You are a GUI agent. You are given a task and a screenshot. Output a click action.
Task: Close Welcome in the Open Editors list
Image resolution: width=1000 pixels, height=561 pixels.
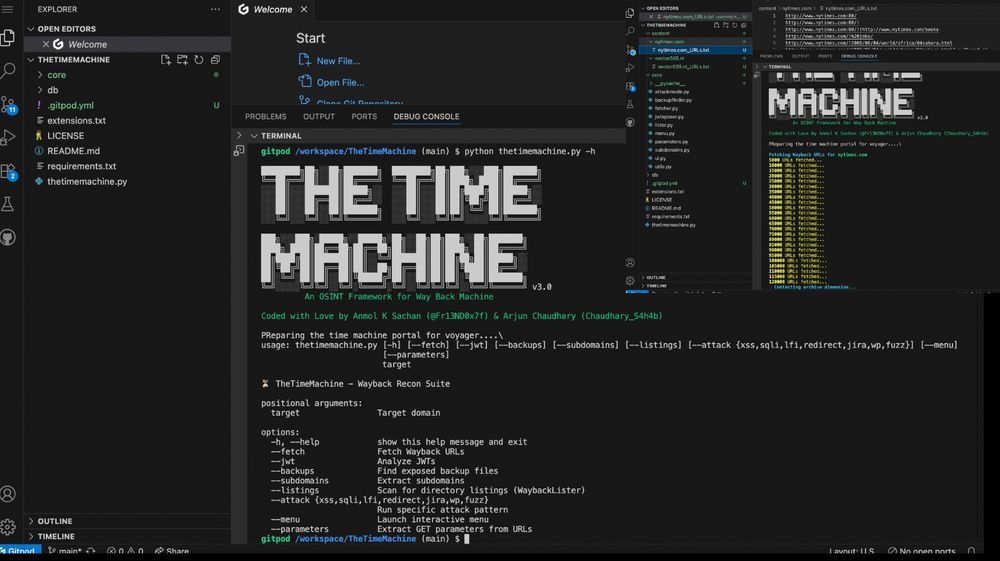point(46,44)
